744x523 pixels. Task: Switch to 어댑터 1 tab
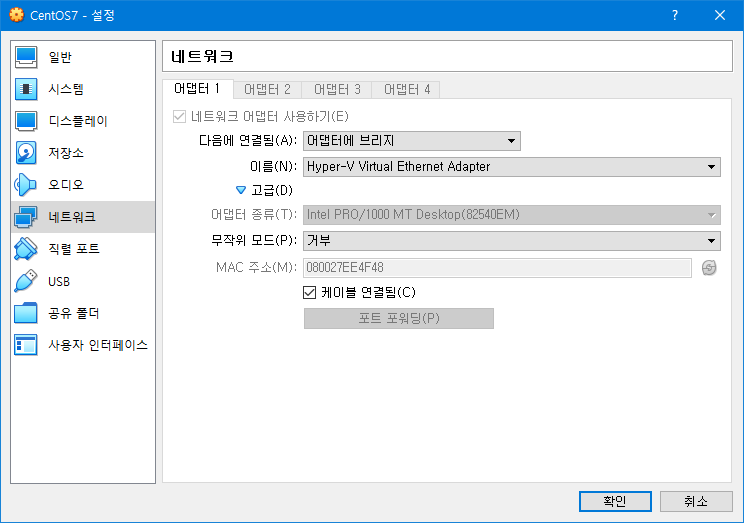point(197,89)
